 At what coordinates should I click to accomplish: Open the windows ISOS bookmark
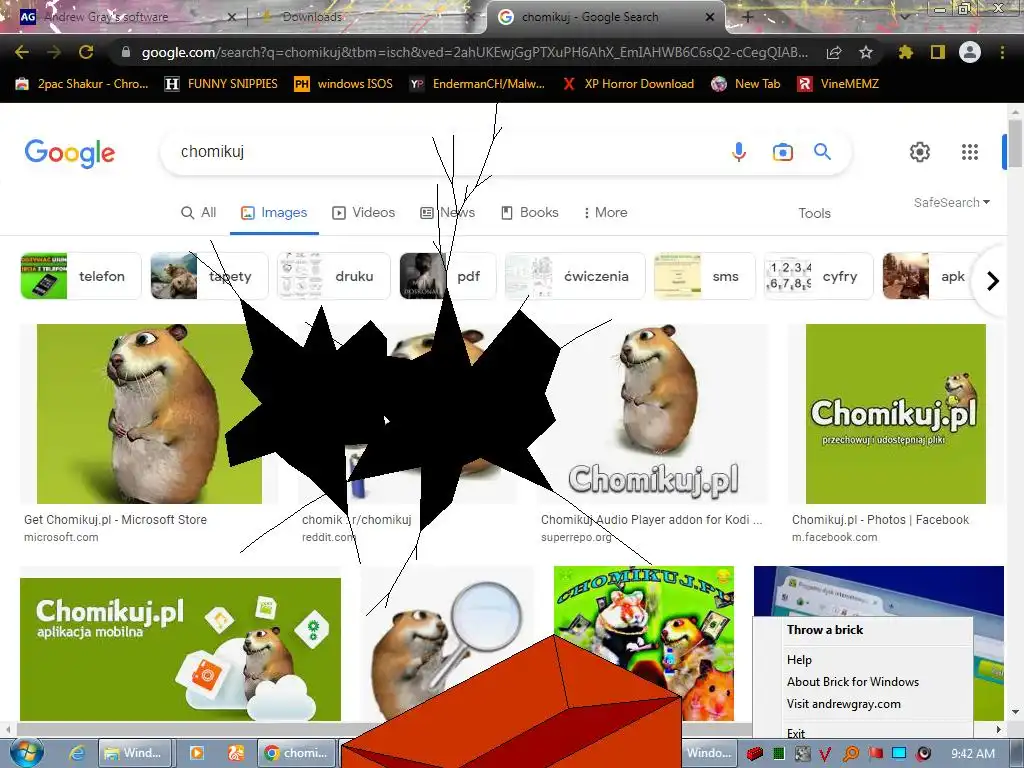(344, 84)
